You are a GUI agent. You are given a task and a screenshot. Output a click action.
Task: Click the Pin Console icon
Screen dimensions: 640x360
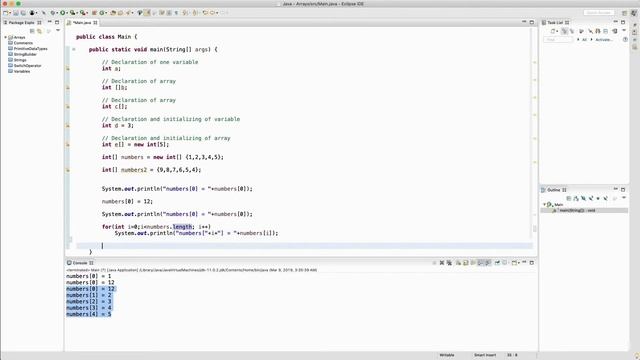click(x=498, y=263)
